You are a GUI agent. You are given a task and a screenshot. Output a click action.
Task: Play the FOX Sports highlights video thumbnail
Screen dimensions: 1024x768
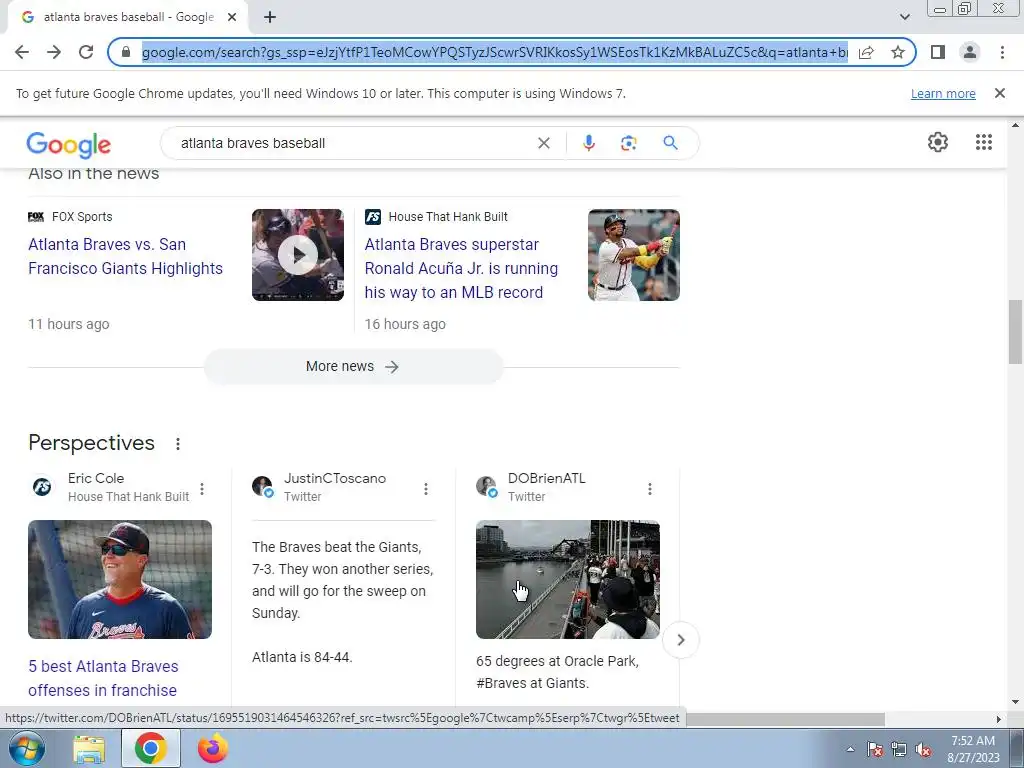pyautogui.click(x=298, y=255)
